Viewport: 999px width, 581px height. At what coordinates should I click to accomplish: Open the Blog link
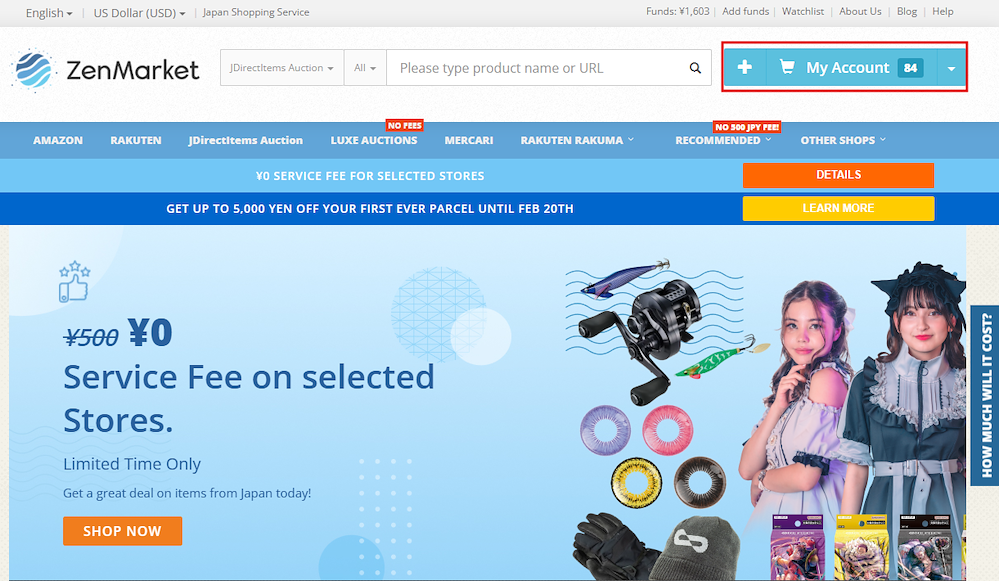point(907,11)
